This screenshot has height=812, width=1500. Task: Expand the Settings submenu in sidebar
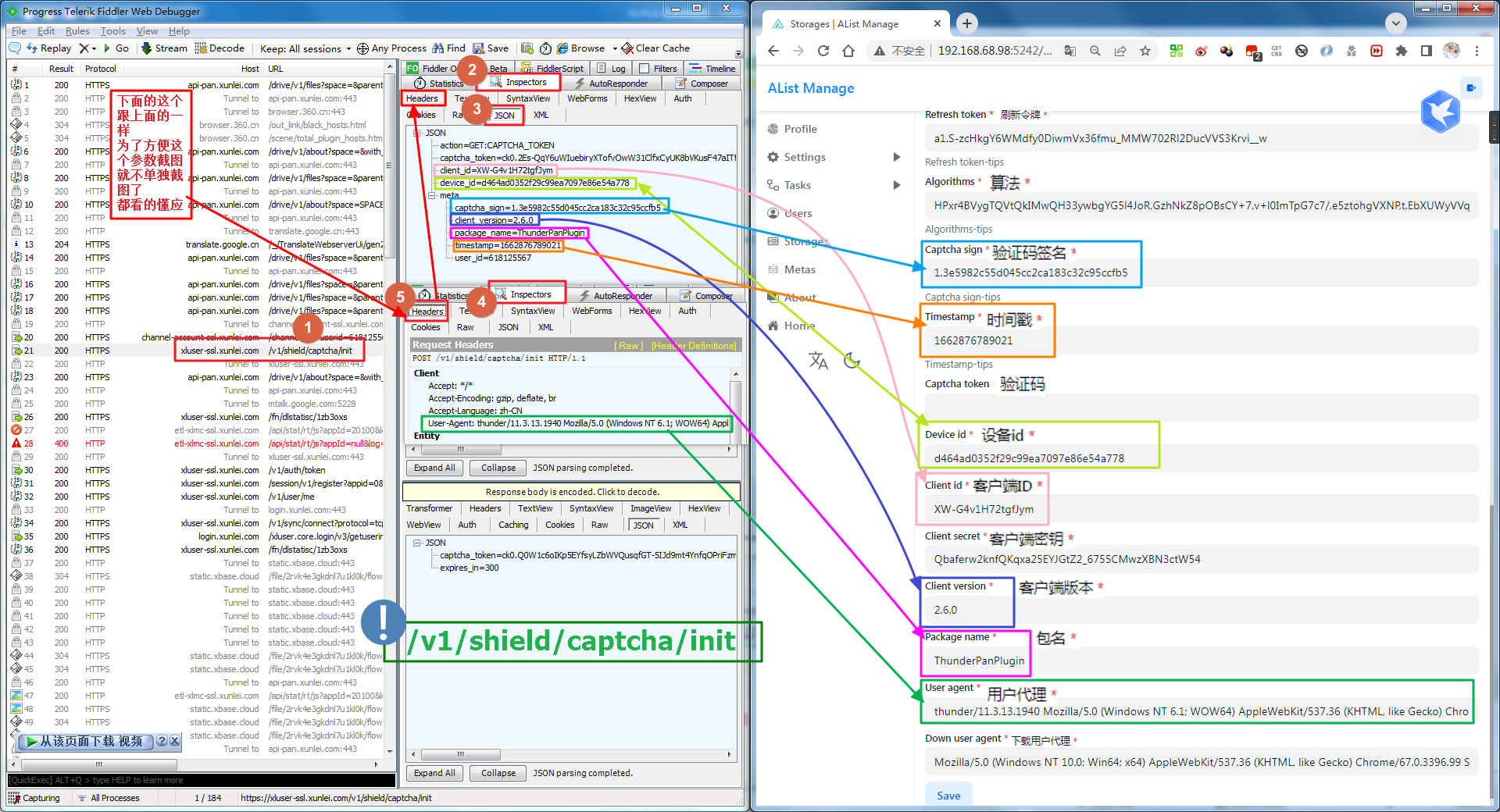896,157
